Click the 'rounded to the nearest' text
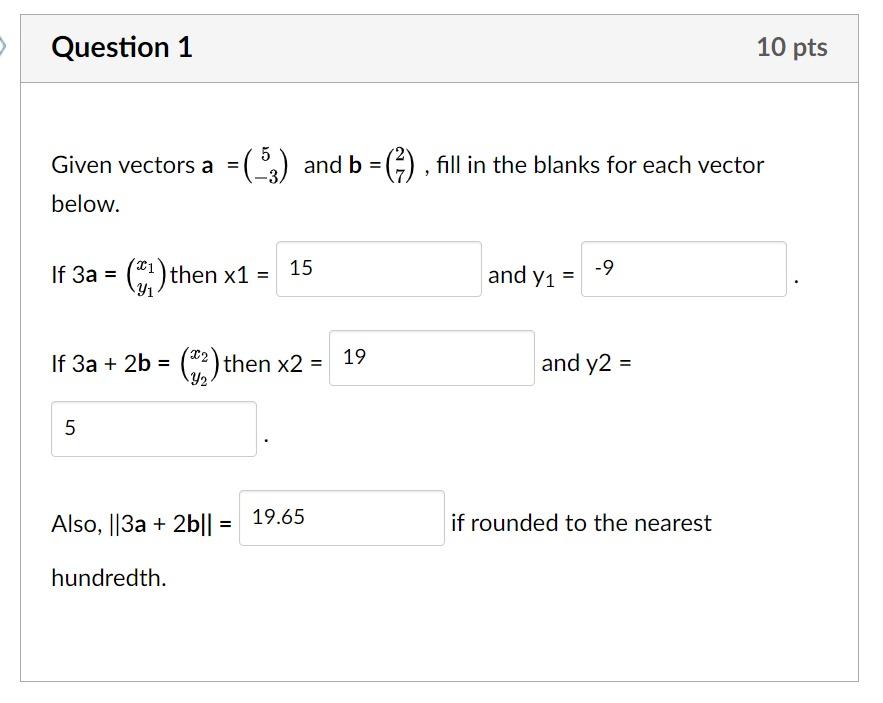Viewport: 883px width, 703px height. click(x=595, y=522)
